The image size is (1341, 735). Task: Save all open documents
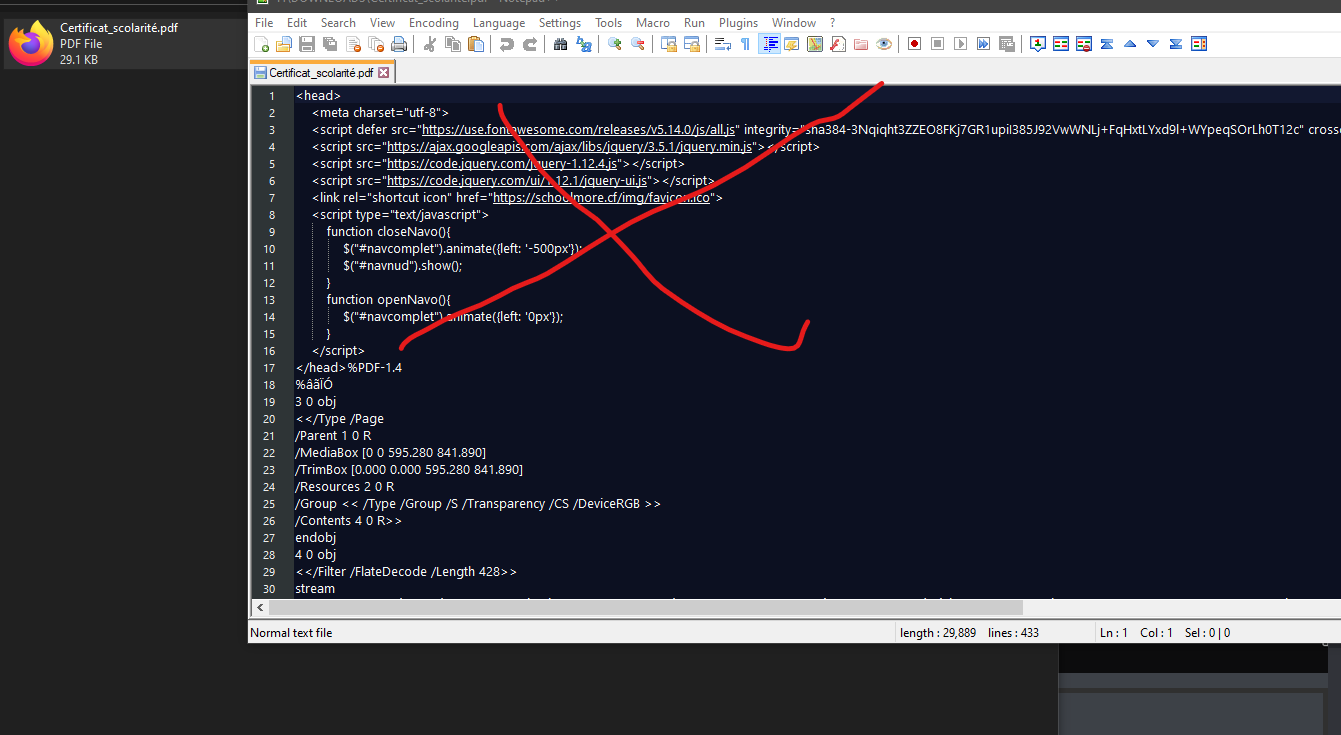coord(330,43)
